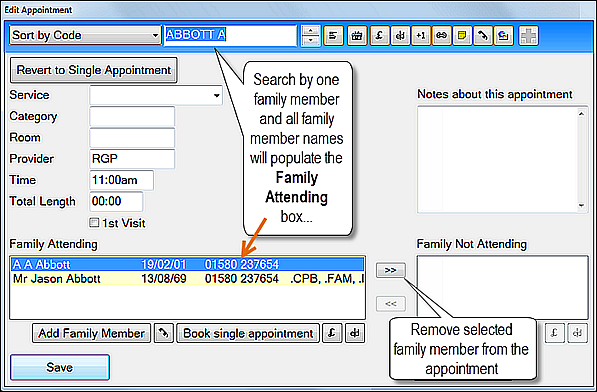Toggle the 1st Visit checkbox

pyautogui.click(x=94, y=222)
